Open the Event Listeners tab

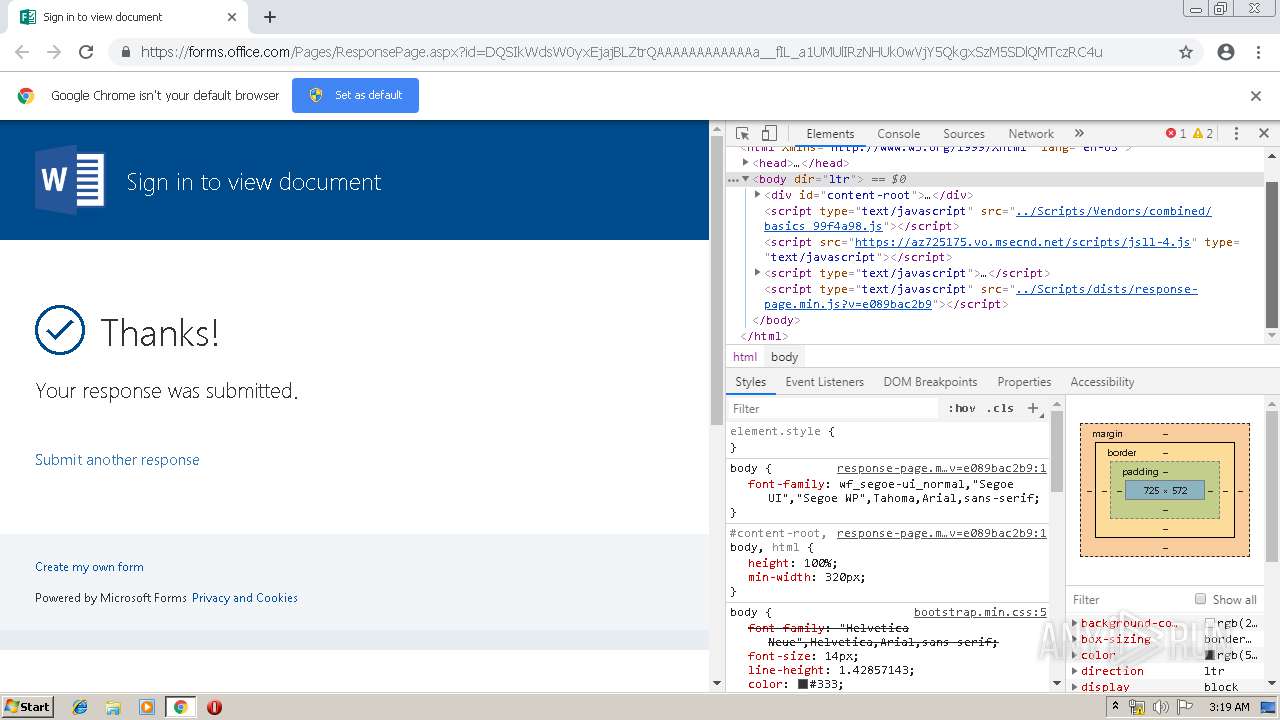pos(824,382)
